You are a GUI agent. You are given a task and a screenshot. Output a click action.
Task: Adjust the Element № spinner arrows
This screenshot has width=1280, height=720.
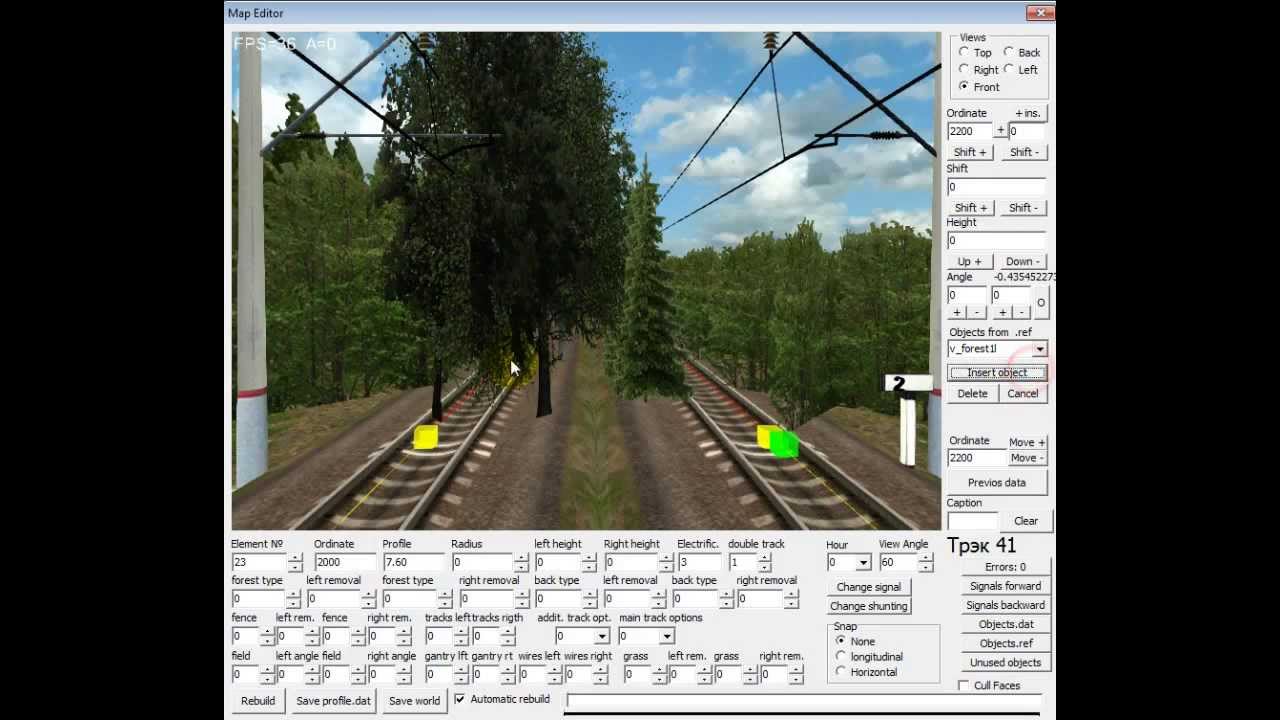(295, 563)
